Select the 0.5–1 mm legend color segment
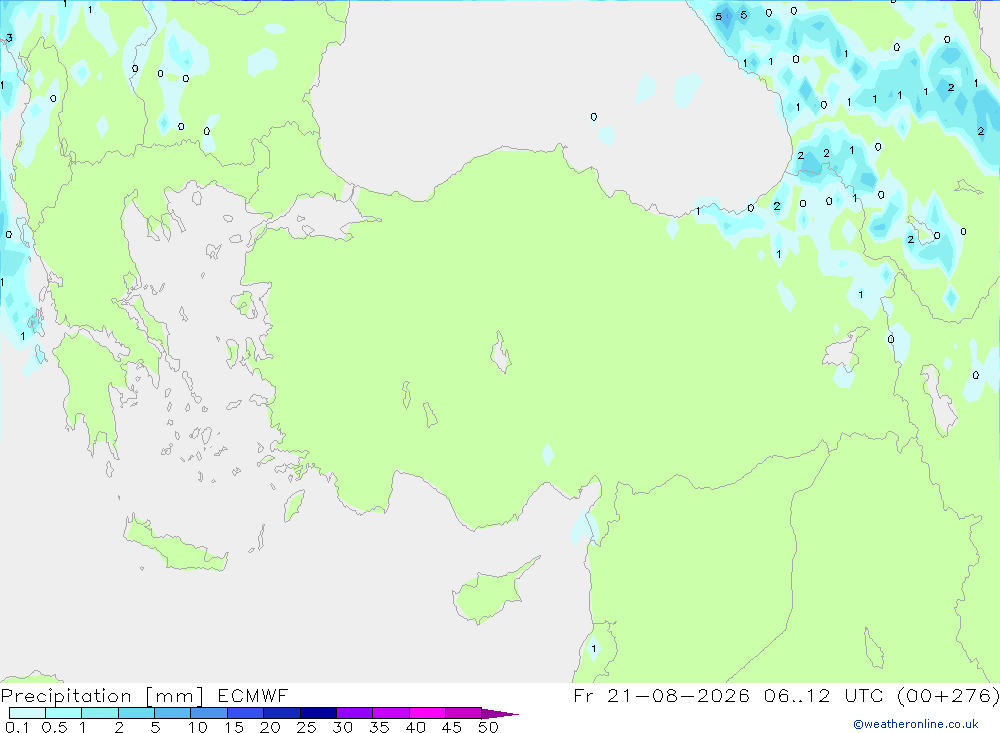 [64, 713]
